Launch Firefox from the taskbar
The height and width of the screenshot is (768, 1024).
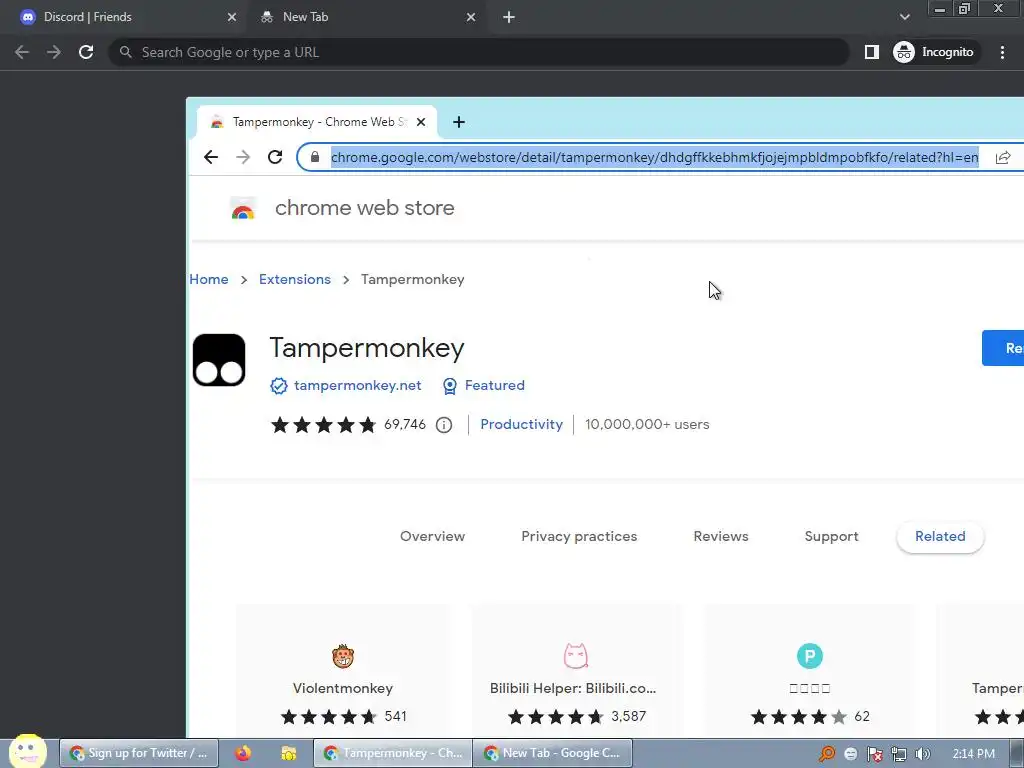(x=243, y=753)
